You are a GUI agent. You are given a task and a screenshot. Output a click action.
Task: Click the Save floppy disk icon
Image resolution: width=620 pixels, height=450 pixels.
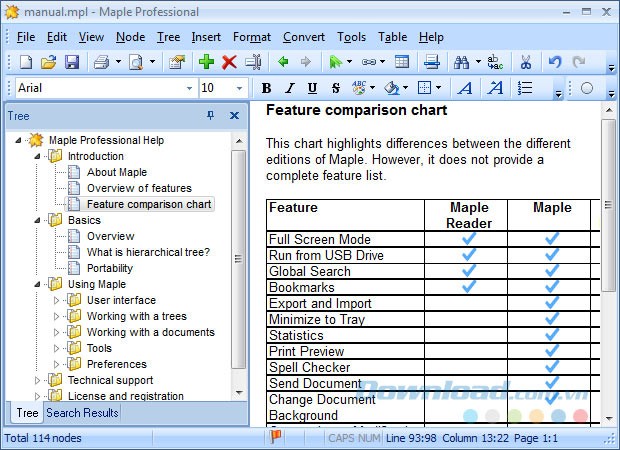click(71, 62)
